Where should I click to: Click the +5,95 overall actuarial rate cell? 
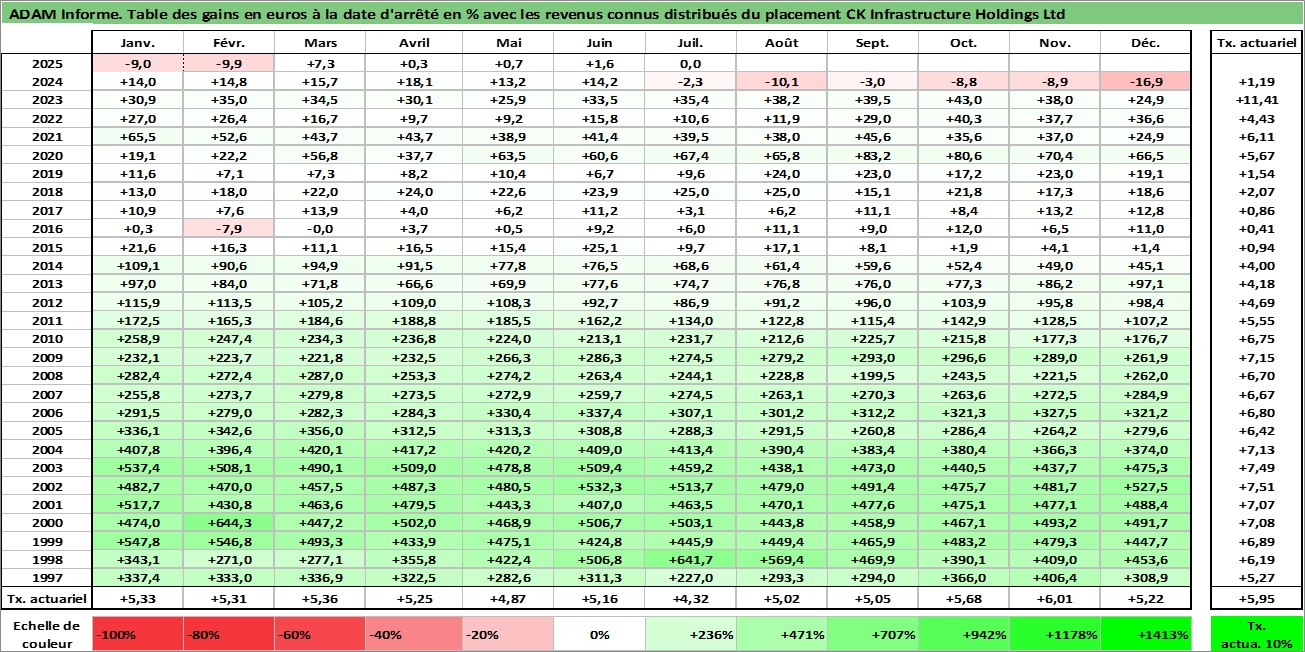[1256, 598]
